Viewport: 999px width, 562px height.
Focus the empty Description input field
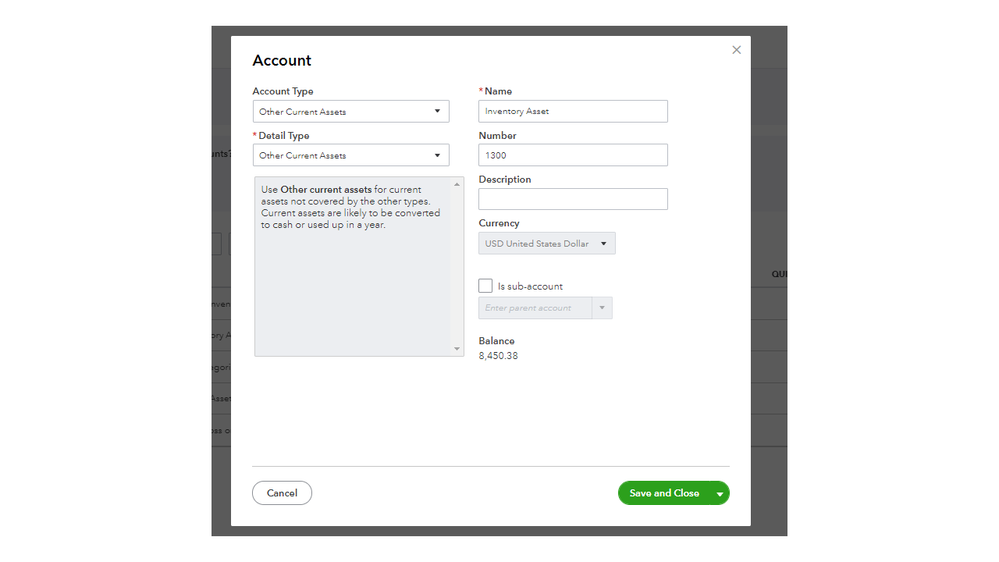[x=572, y=199]
